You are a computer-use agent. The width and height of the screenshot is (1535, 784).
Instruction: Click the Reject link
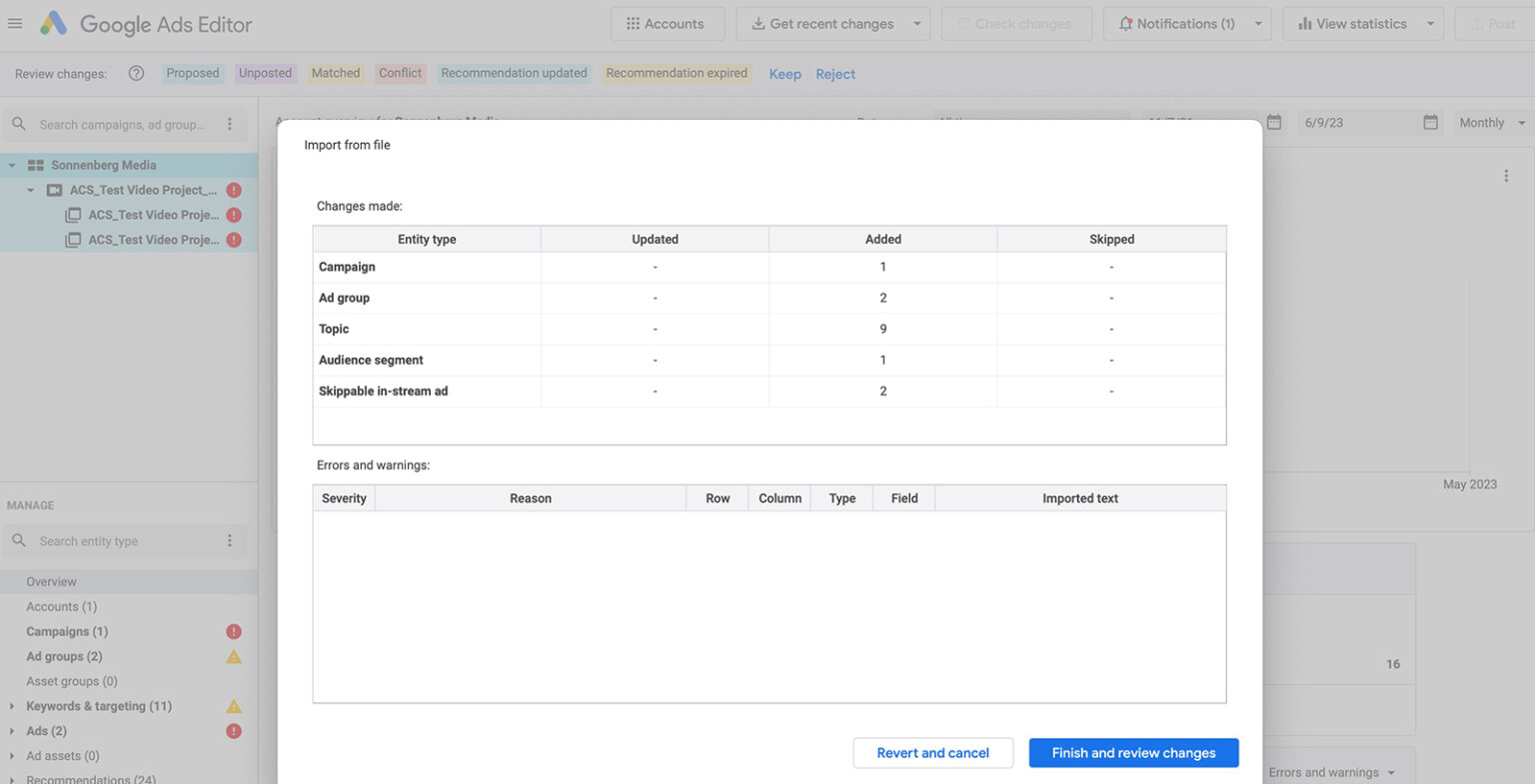835,74
